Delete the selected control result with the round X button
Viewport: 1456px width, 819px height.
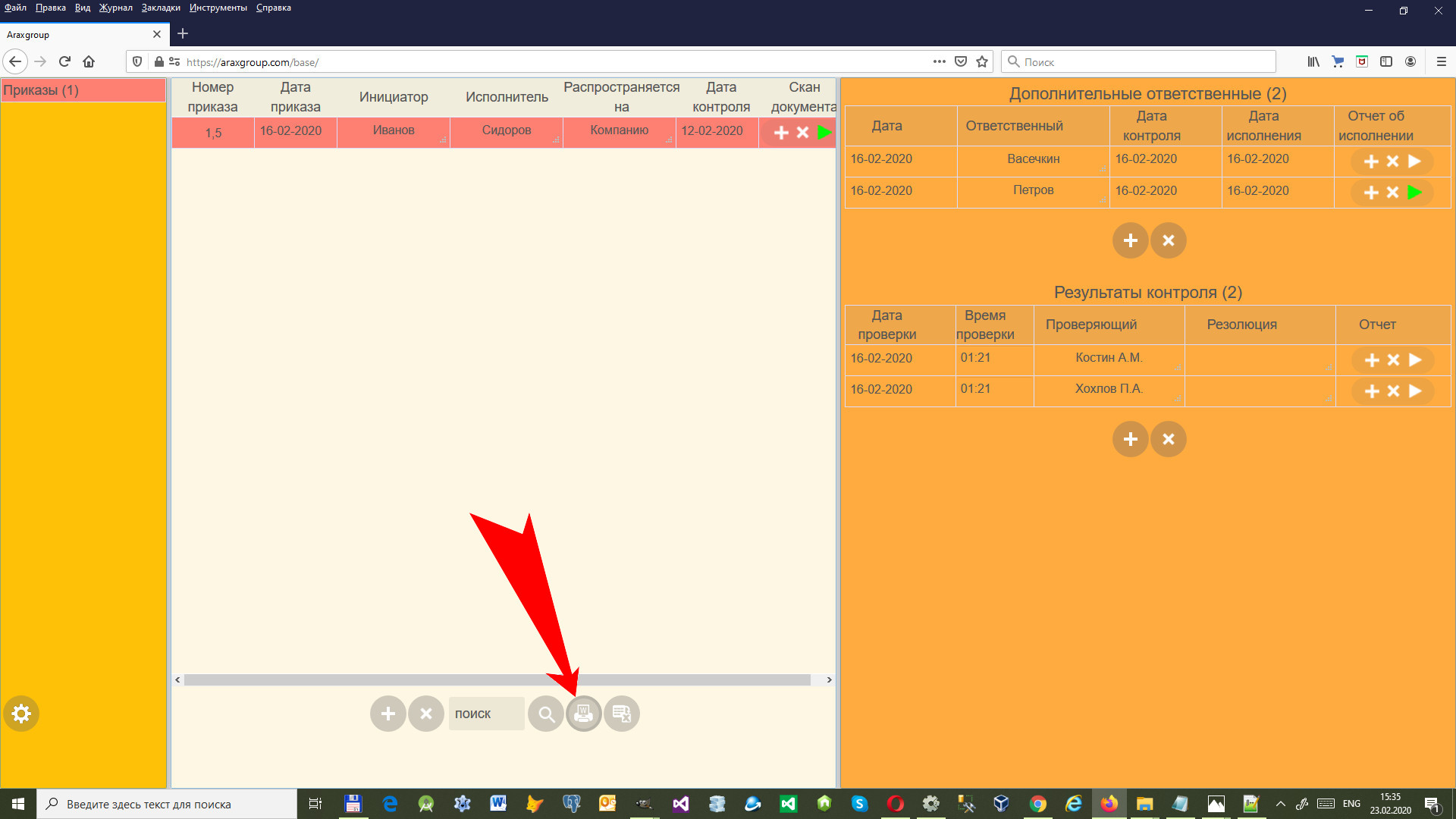[1168, 439]
